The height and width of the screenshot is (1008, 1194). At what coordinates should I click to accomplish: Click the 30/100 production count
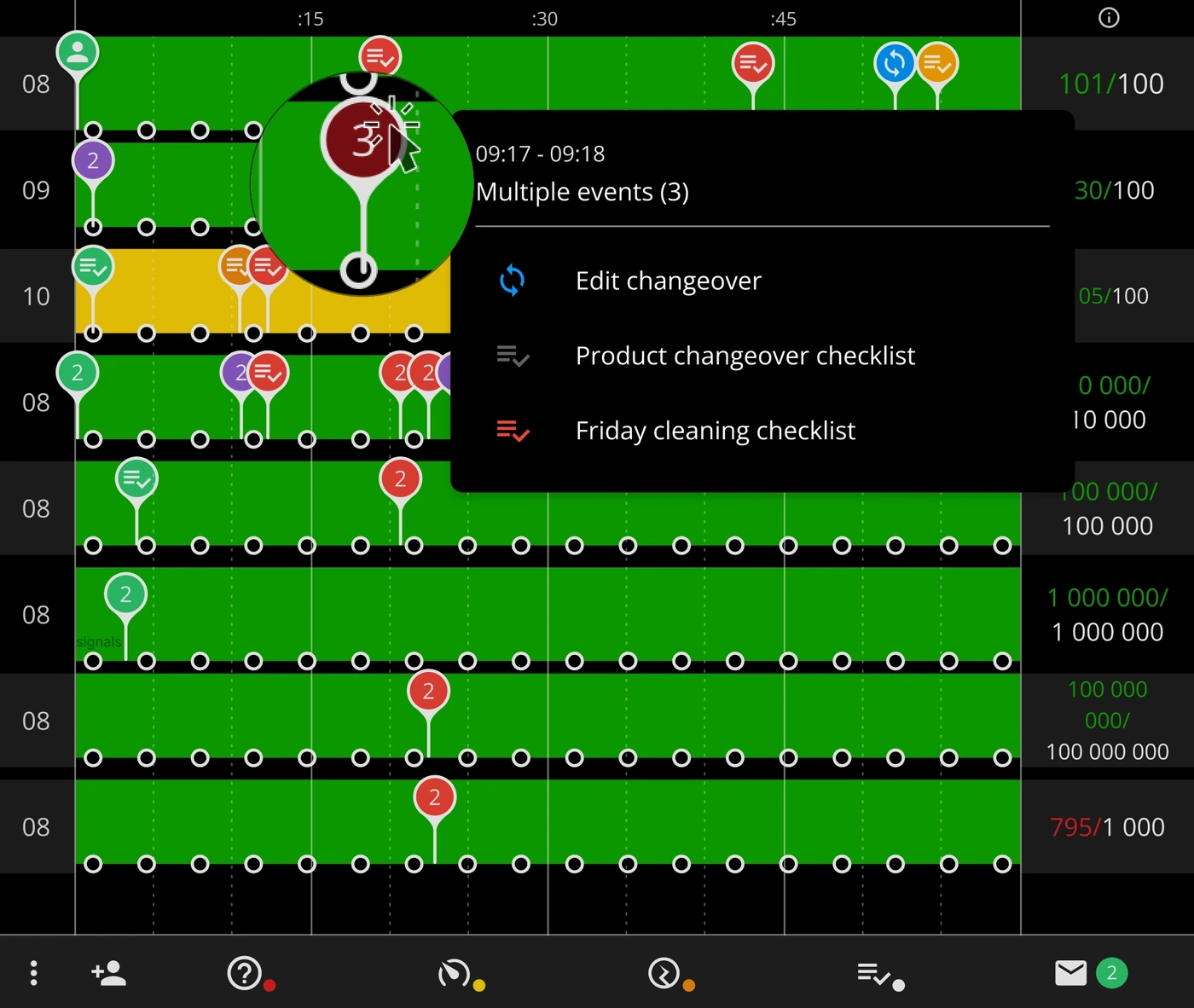coord(1114,190)
